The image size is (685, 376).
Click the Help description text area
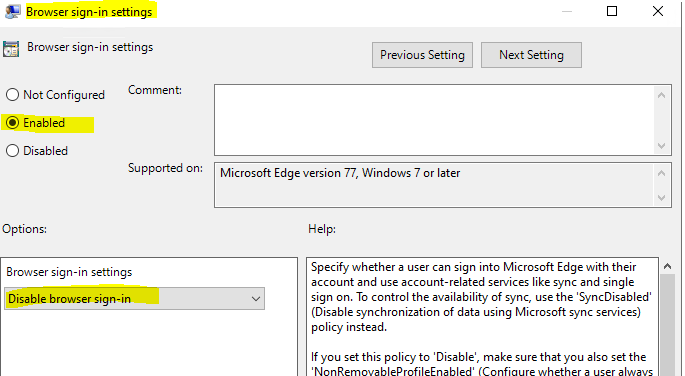482,317
